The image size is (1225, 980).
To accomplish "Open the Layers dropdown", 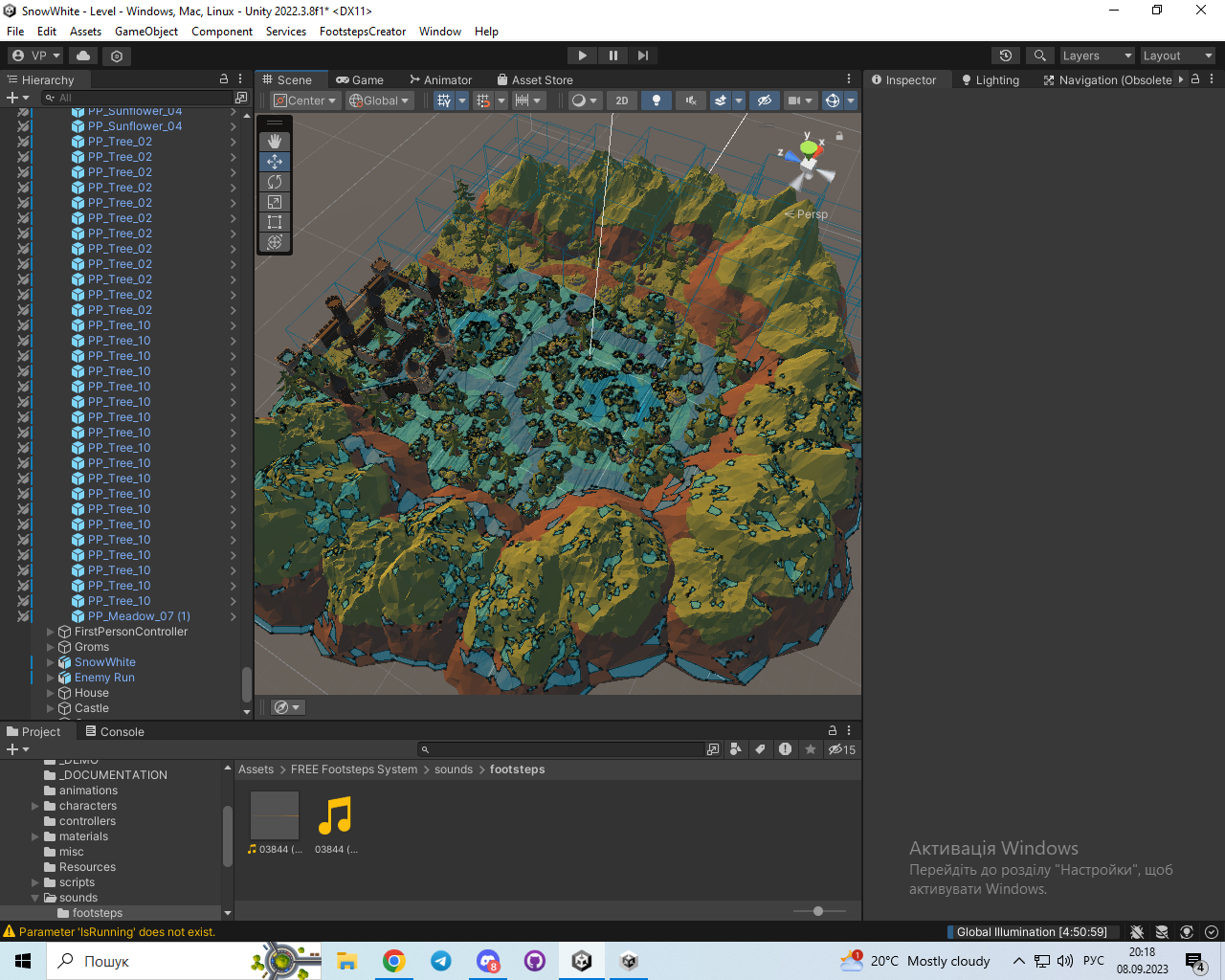I will 1097,56.
